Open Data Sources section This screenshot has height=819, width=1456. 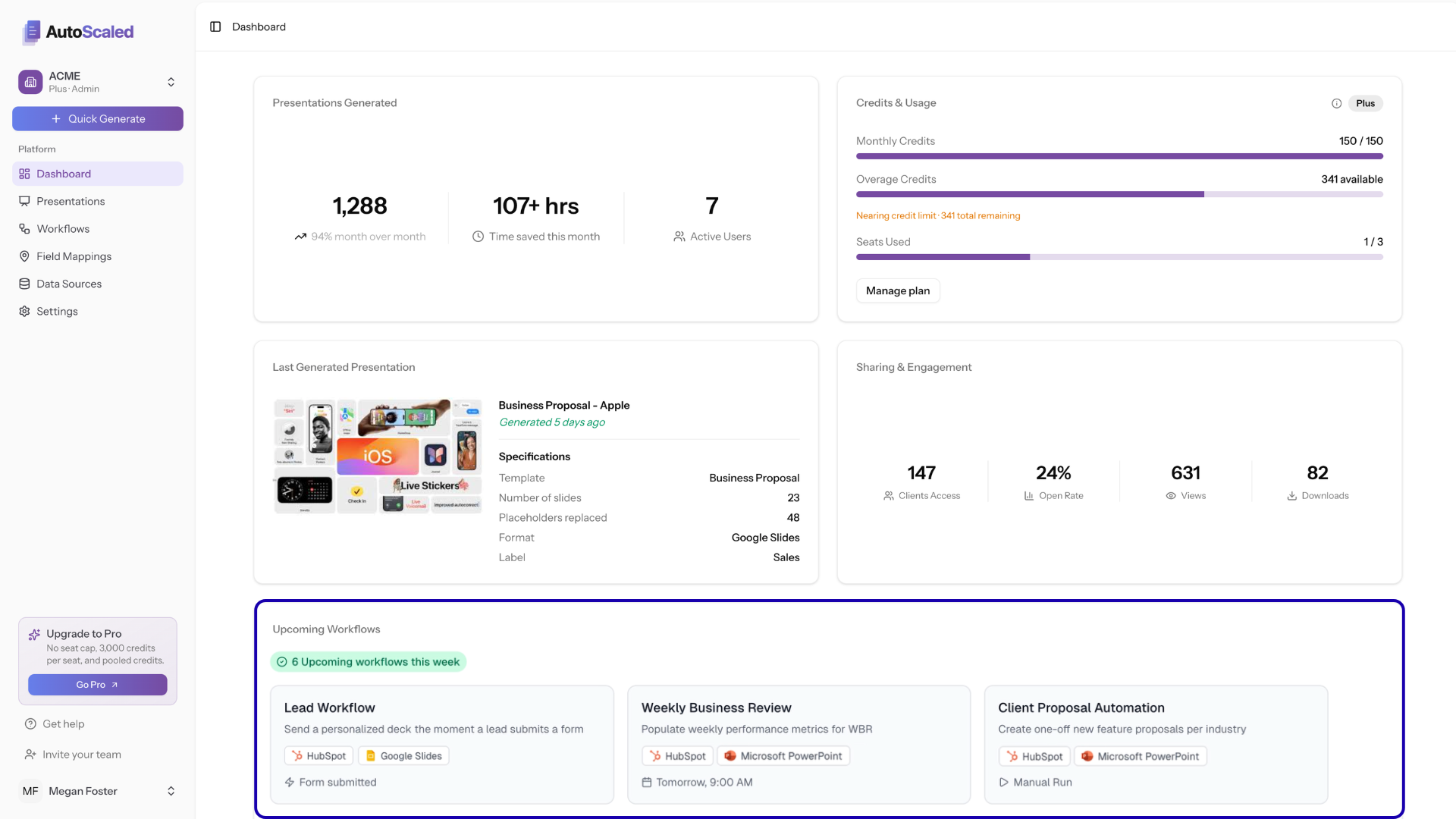(x=98, y=284)
